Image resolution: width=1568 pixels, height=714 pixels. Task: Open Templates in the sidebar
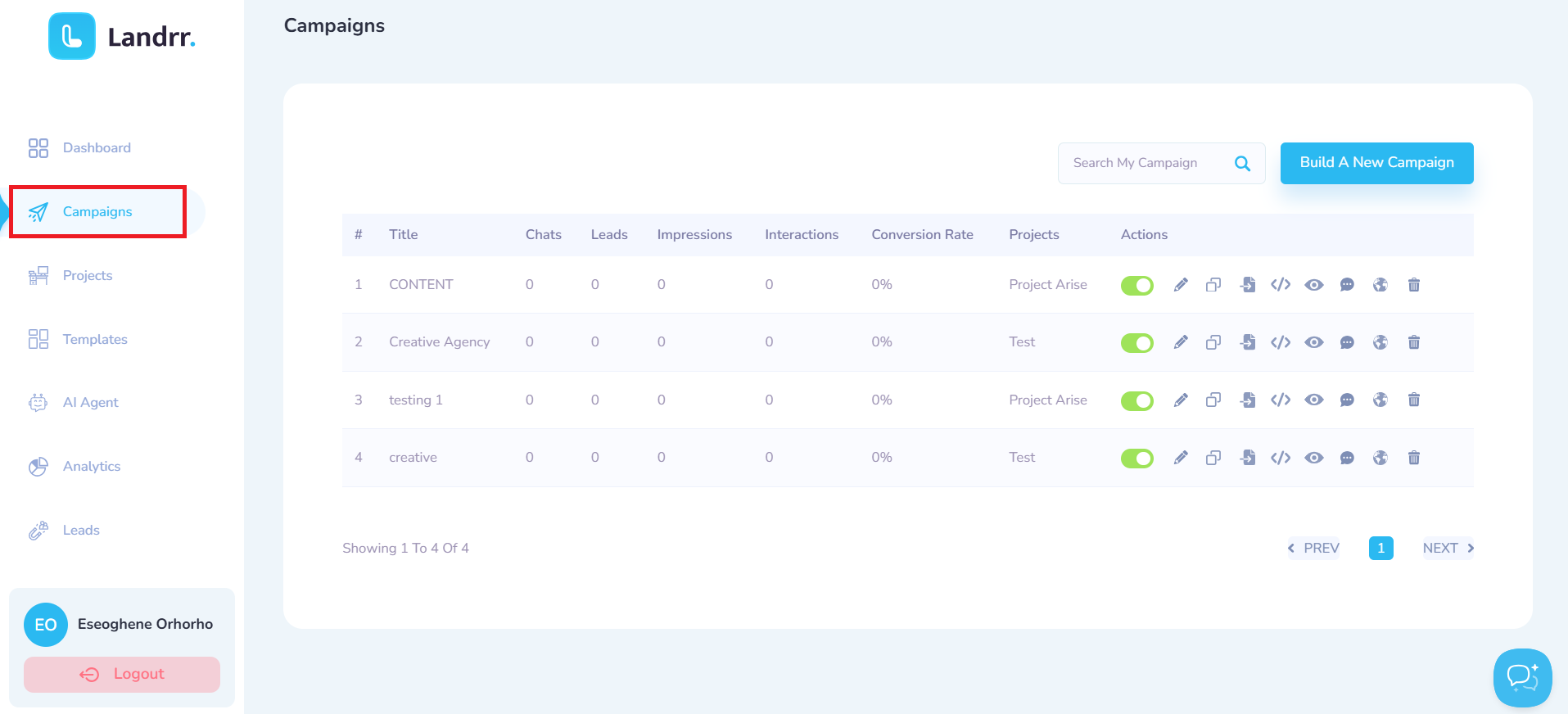pyautogui.click(x=95, y=339)
